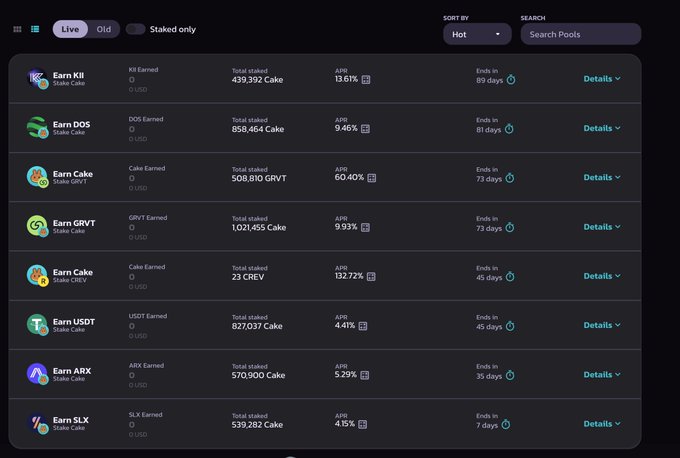Expand Details for Earn ARX pool
Screen dimensions: 680x458
point(602,375)
